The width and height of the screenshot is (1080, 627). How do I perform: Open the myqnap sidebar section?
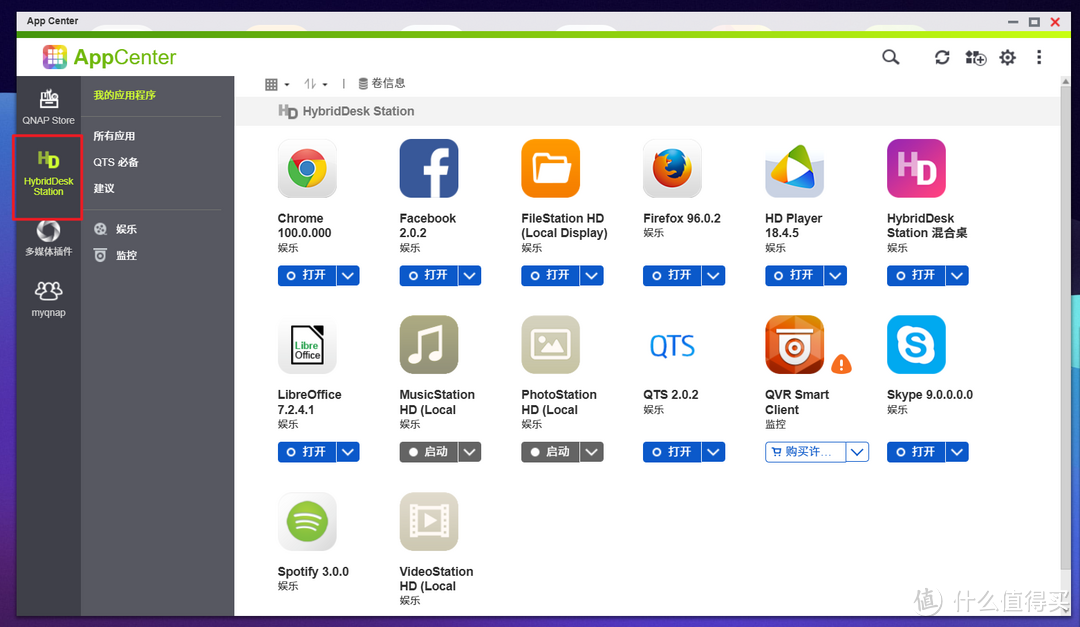48,297
